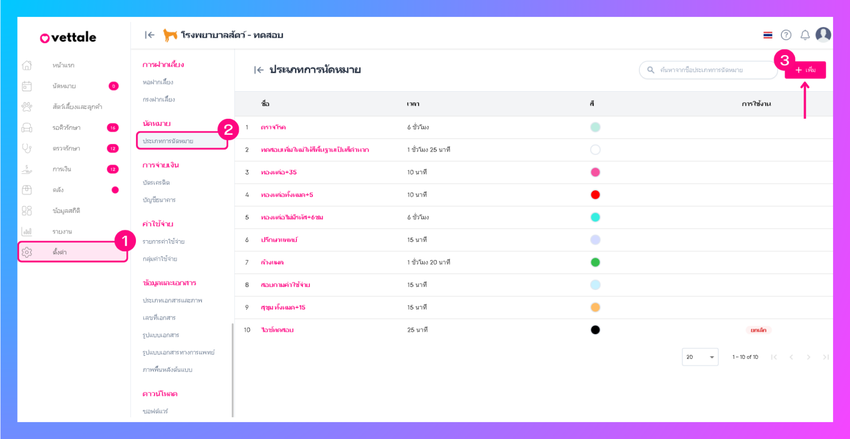Open ปรึกษาแพทย์ appointment type in row 6

[x=279, y=240]
